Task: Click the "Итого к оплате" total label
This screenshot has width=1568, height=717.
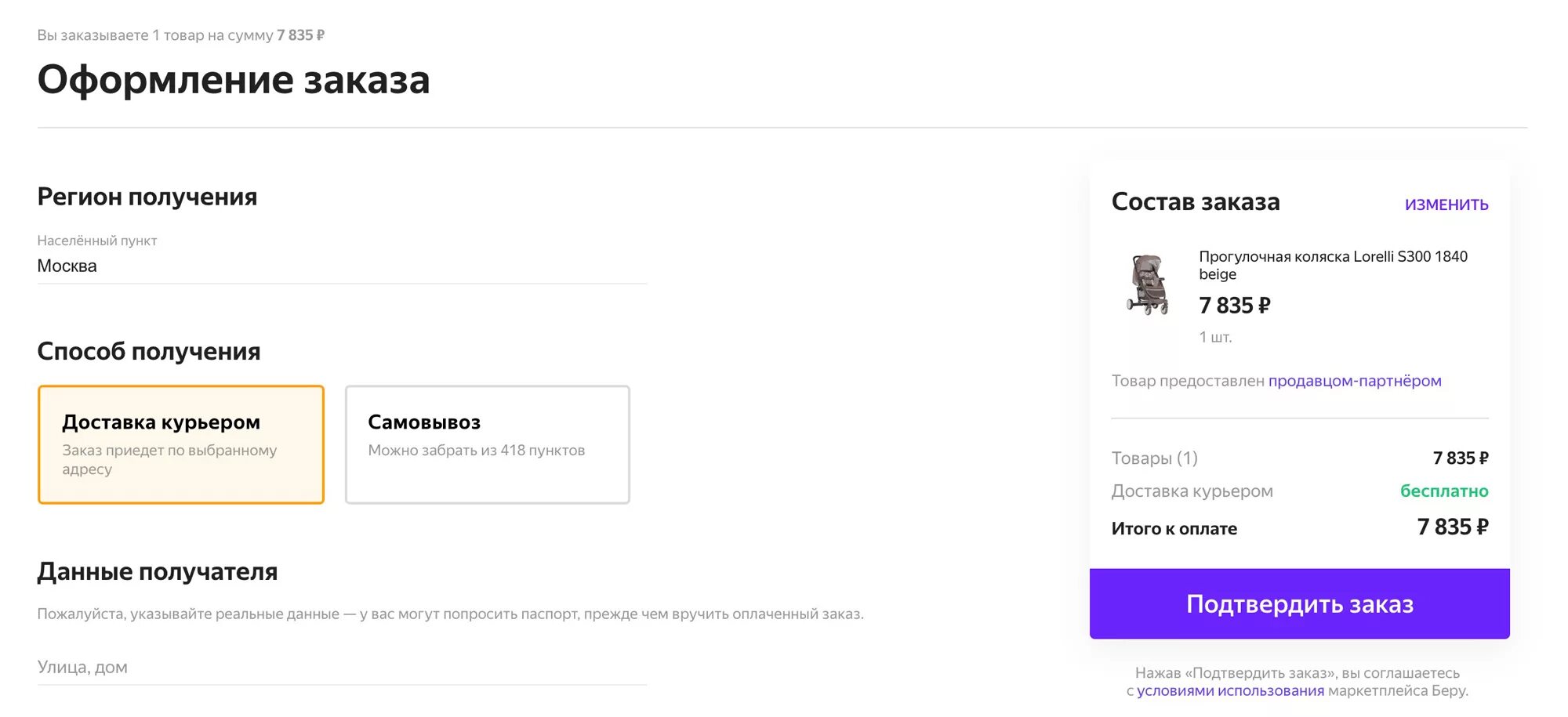Action: [x=1174, y=529]
